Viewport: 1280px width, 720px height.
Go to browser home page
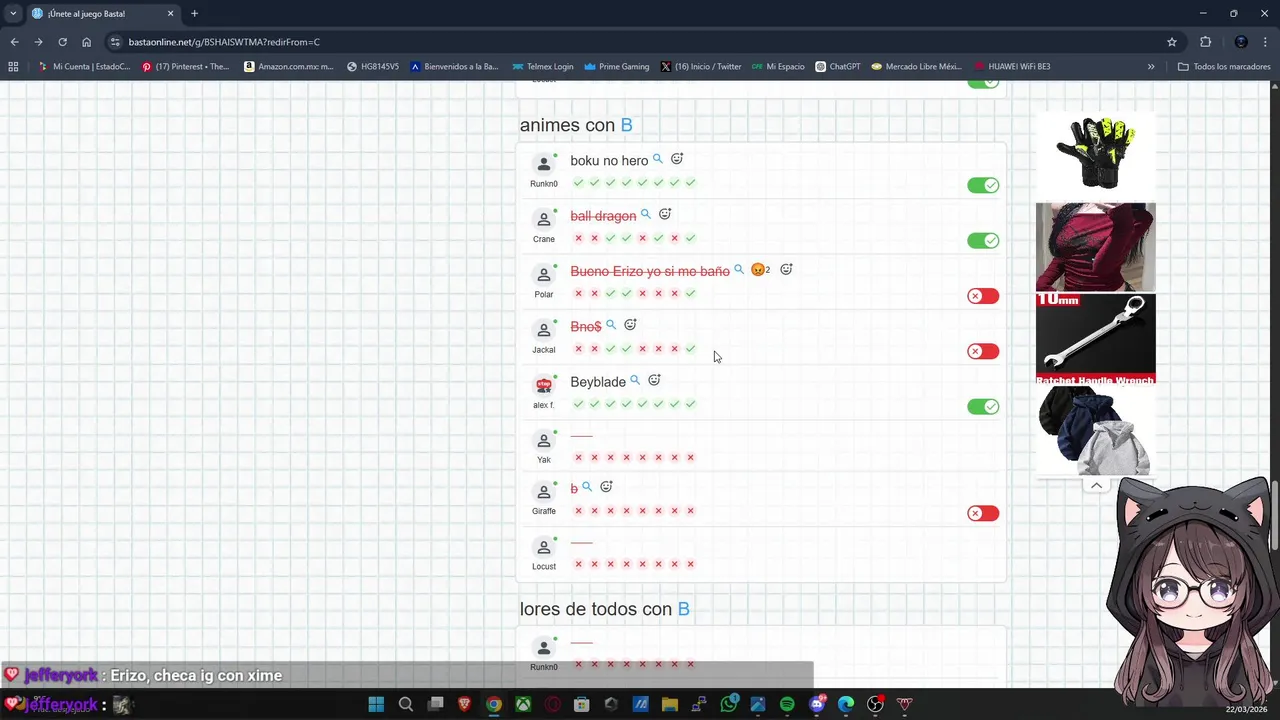86,42
